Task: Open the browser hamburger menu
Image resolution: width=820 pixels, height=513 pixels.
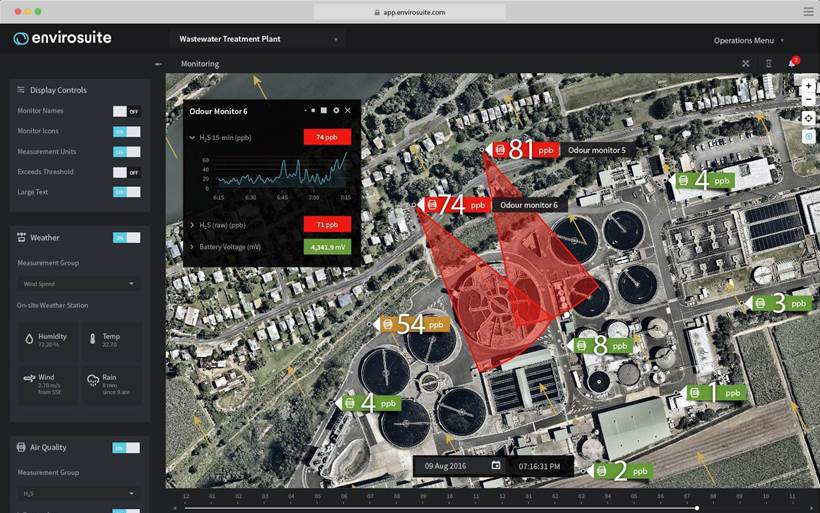Action: pyautogui.click(x=808, y=12)
